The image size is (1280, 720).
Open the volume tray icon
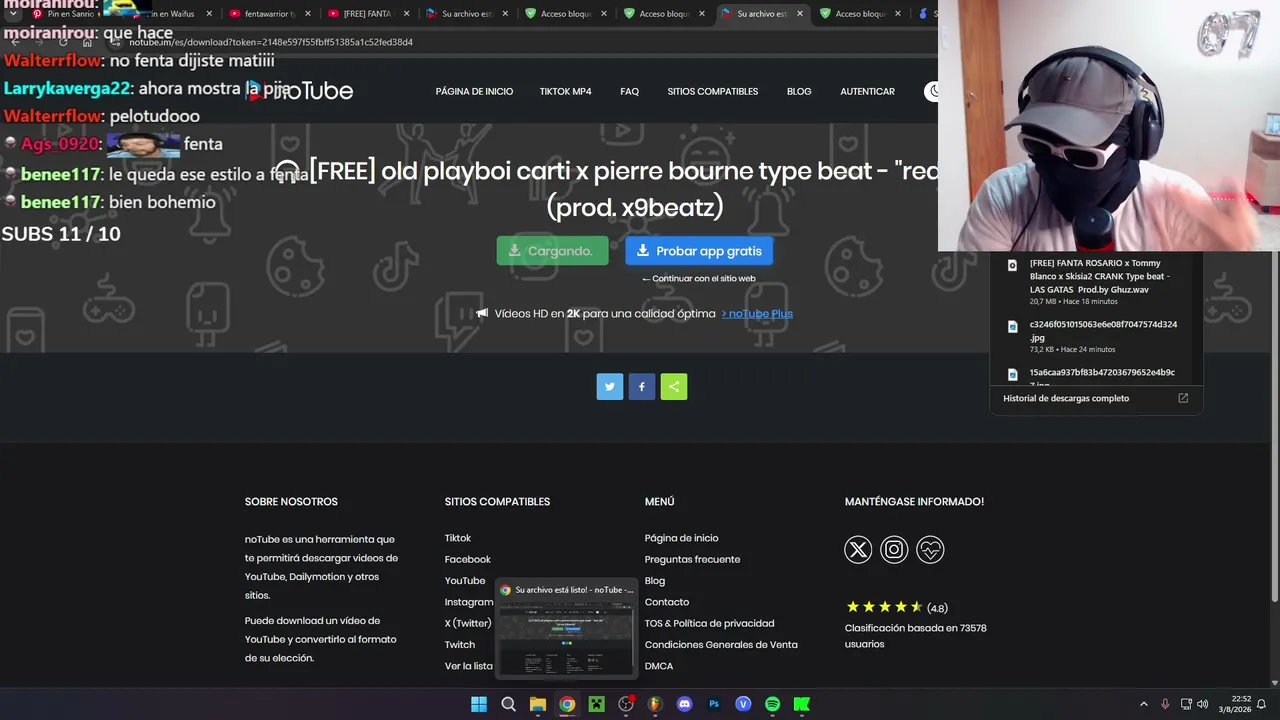point(1203,704)
